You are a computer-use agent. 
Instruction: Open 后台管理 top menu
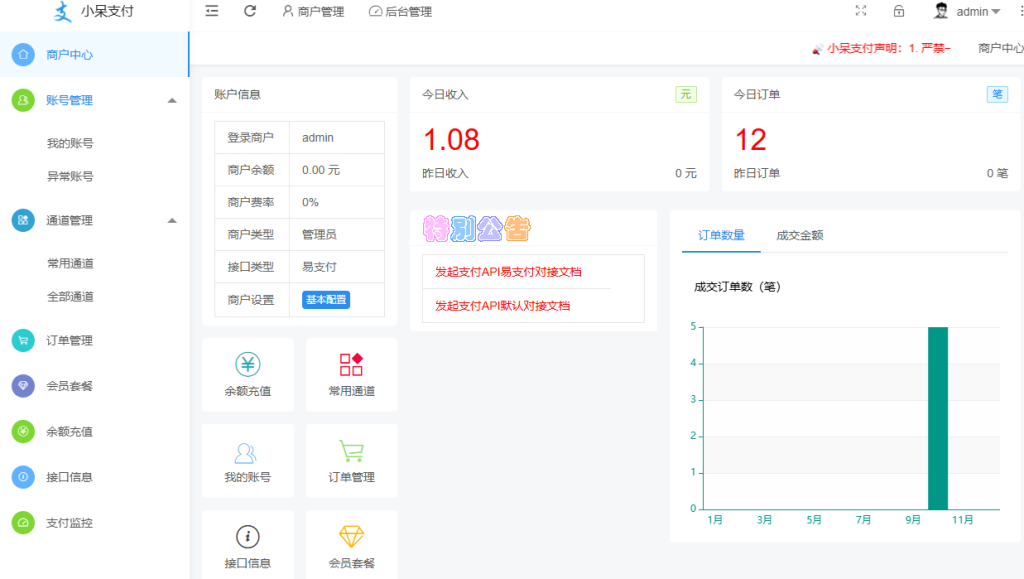[400, 12]
